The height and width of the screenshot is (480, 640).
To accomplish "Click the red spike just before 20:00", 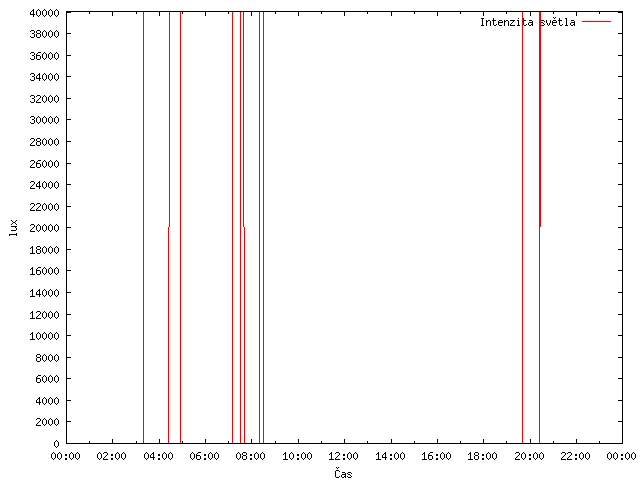I will 522,228.
